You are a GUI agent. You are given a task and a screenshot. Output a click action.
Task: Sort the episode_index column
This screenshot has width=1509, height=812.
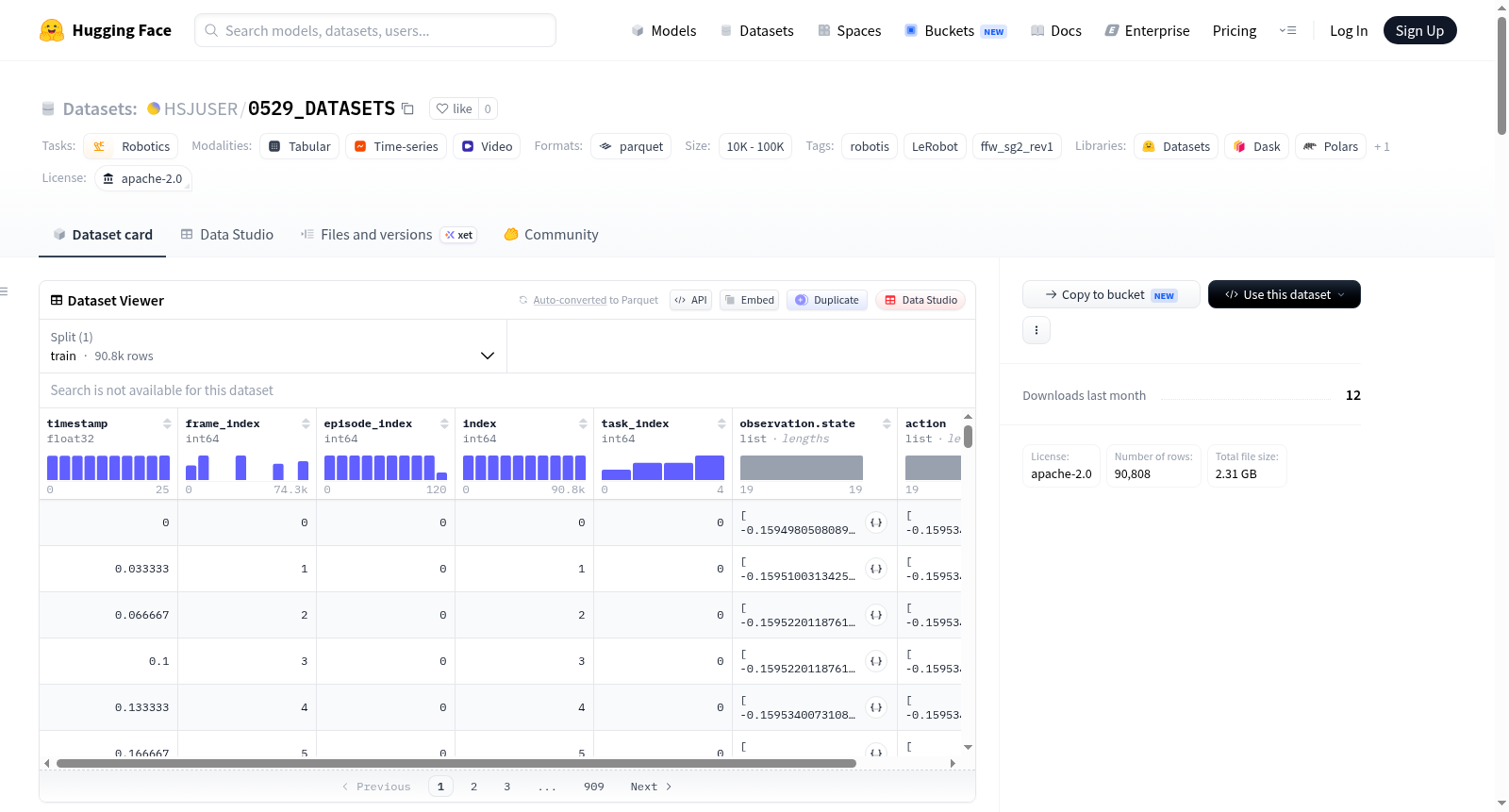pos(444,423)
